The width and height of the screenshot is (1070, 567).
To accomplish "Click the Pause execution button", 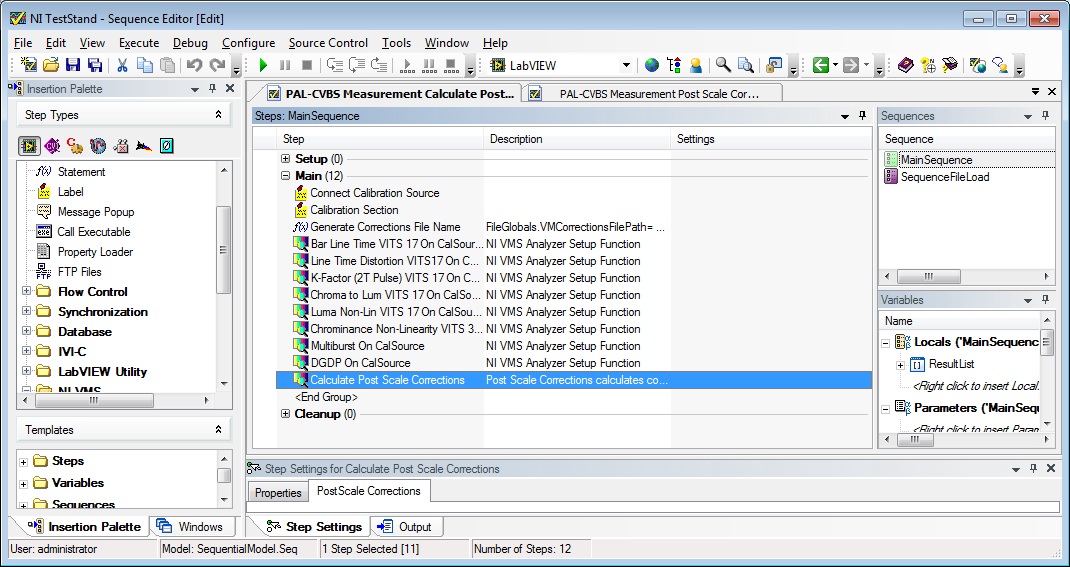I will coord(285,66).
